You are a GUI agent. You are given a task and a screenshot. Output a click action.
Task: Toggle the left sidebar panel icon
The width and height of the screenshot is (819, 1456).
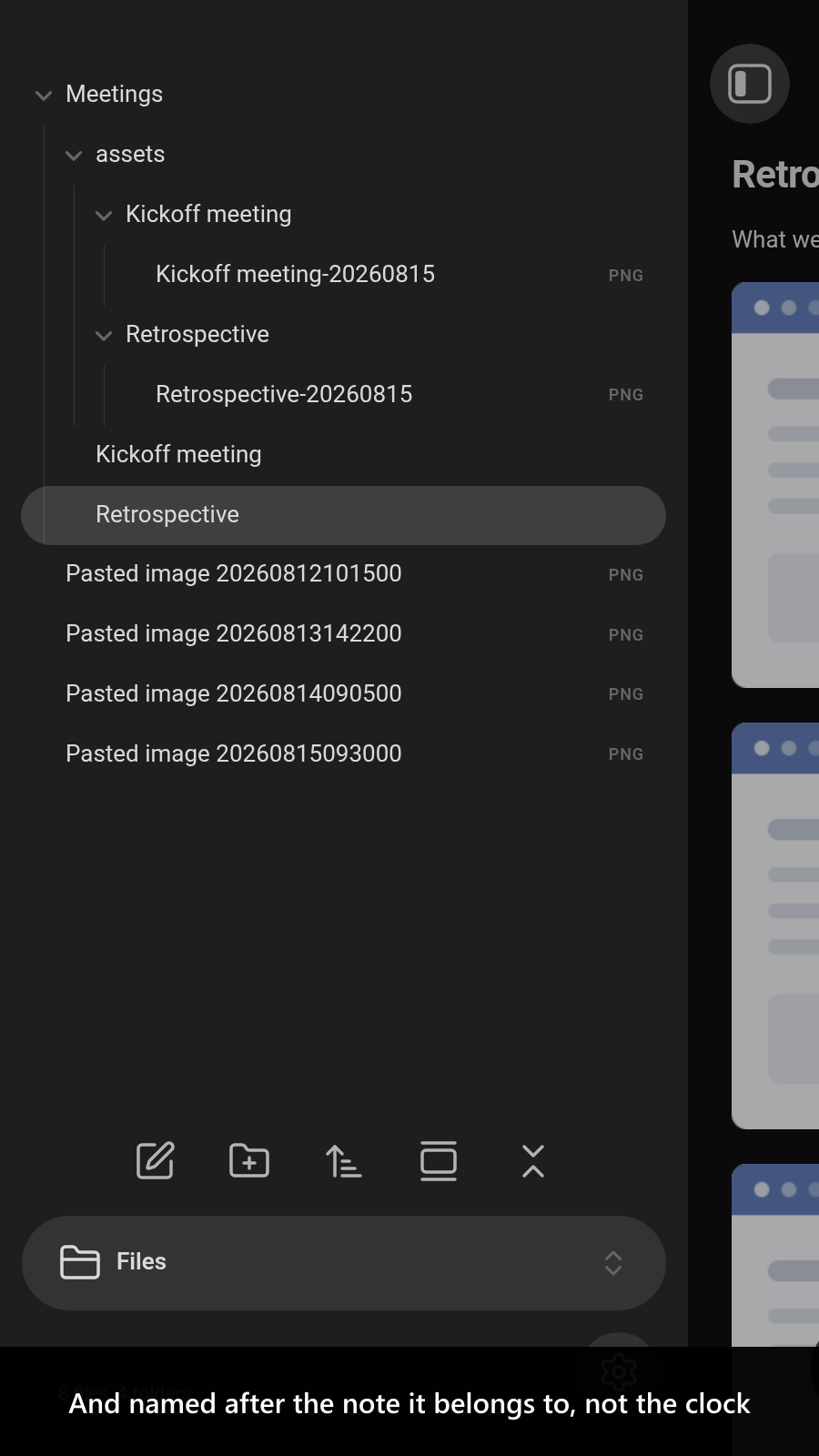(x=750, y=84)
